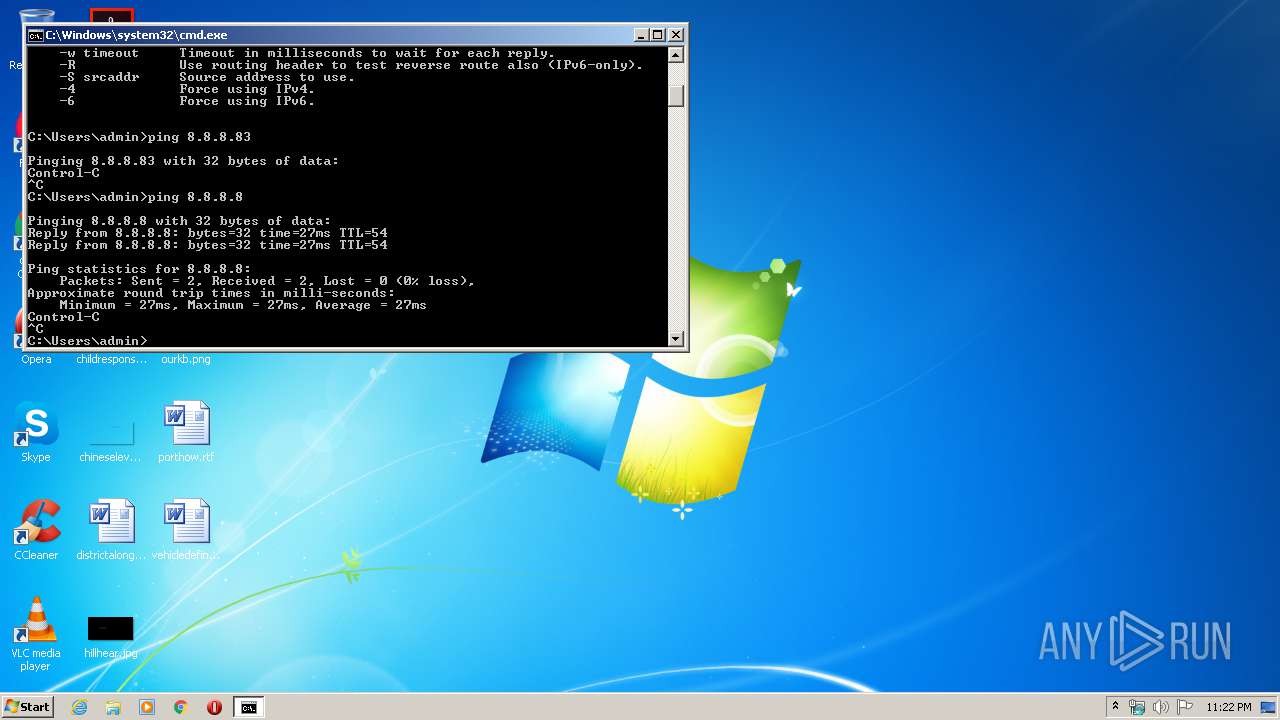Click the 'Ping statistics for 8.8.8.8:' line
Image resolution: width=1280 pixels, height=720 pixels.
pyautogui.click(x=140, y=269)
